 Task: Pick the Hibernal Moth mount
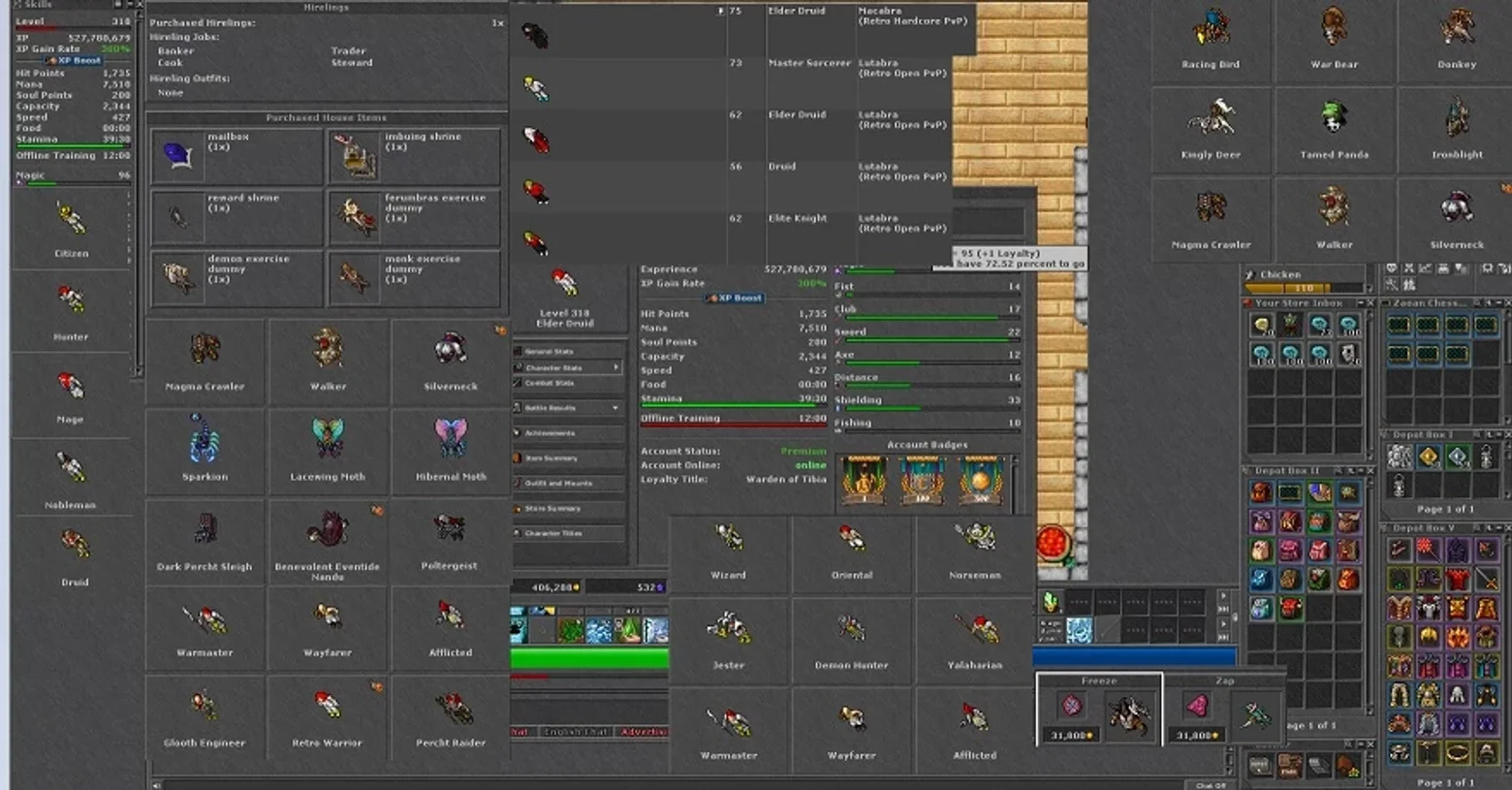[x=451, y=452]
